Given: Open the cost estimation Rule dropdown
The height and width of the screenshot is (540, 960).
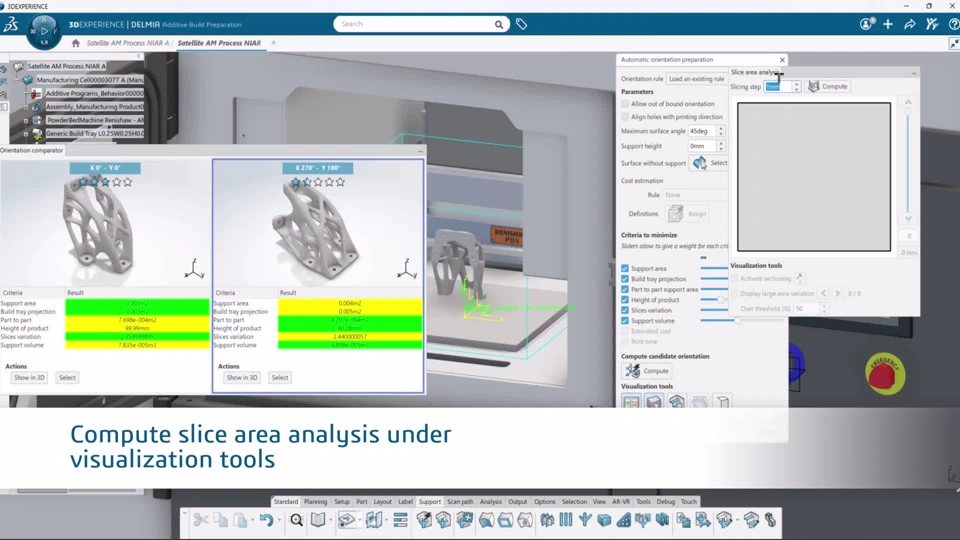Looking at the screenshot, I should [x=696, y=195].
